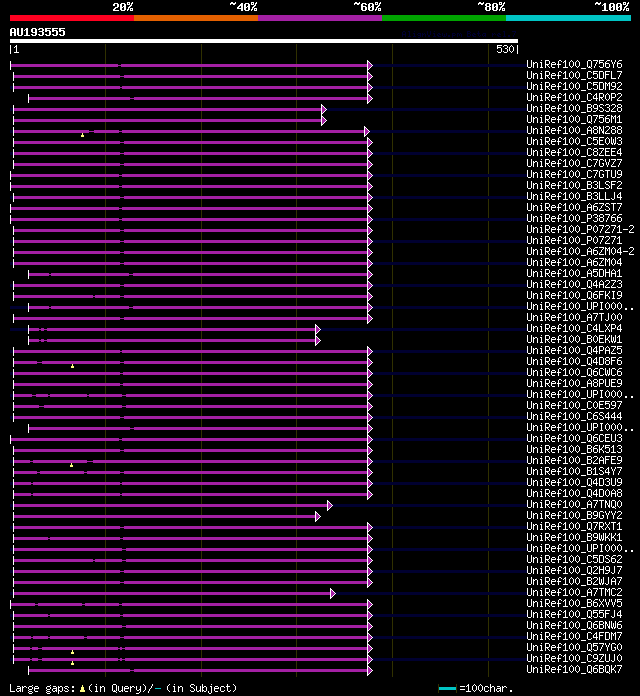Select the UniRef100_B3LLJ4 label
Screen dimensions: 640x696
(x=574, y=196)
